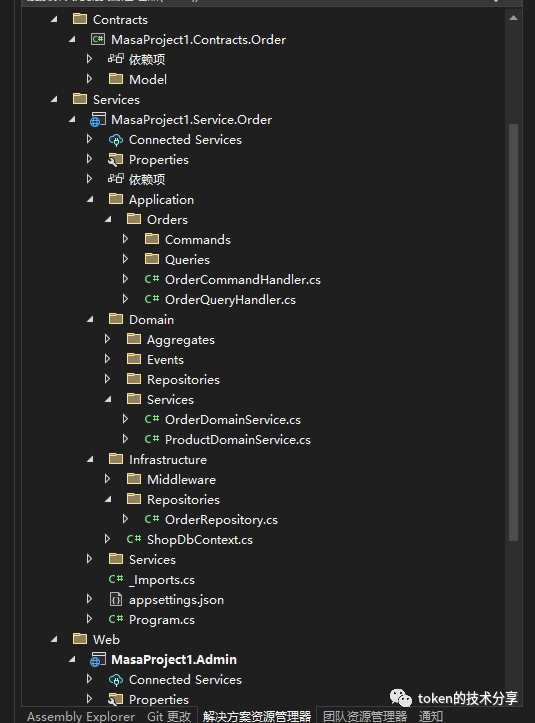Click the Orders folder icon
The height and width of the screenshot is (723, 535).
[134, 219]
